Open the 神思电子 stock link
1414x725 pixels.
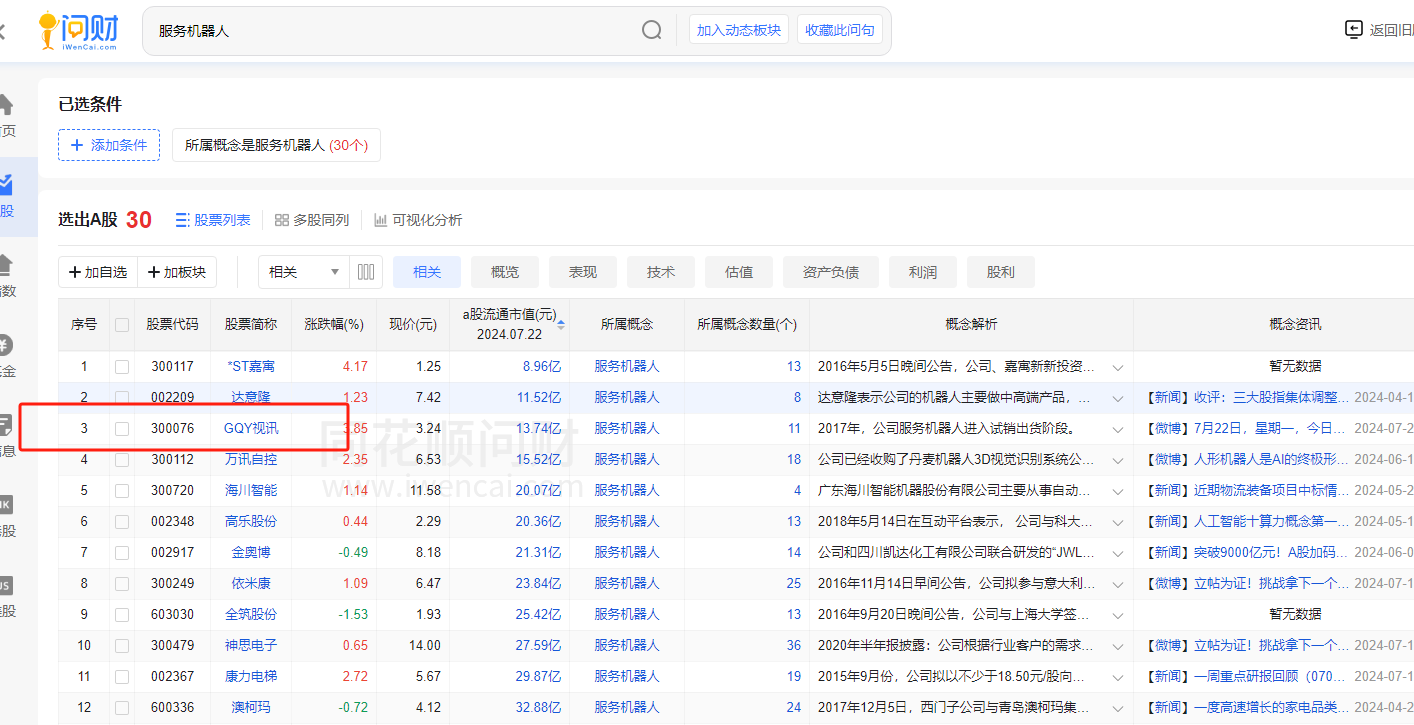point(251,646)
